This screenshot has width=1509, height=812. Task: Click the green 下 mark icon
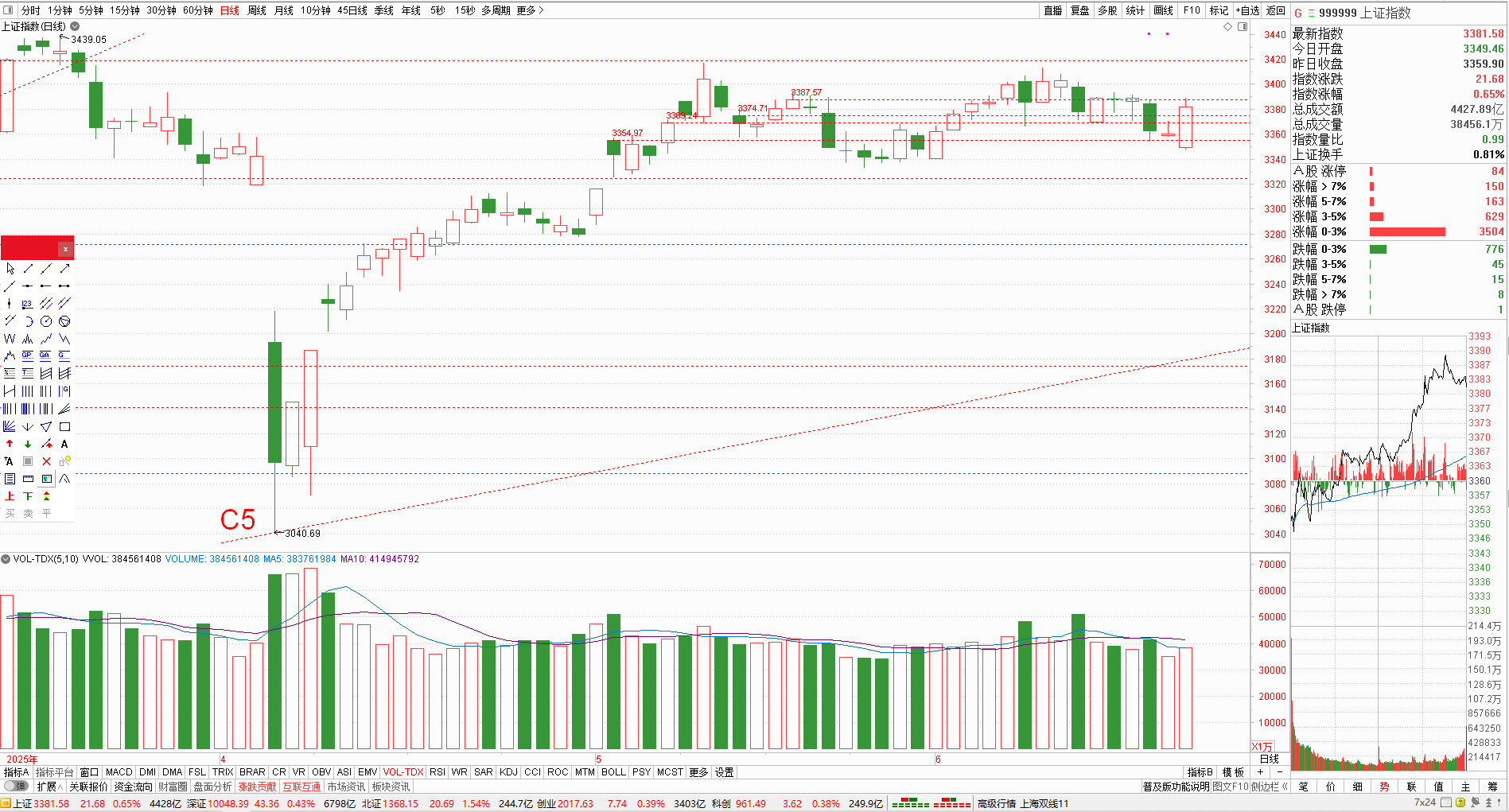28,496
